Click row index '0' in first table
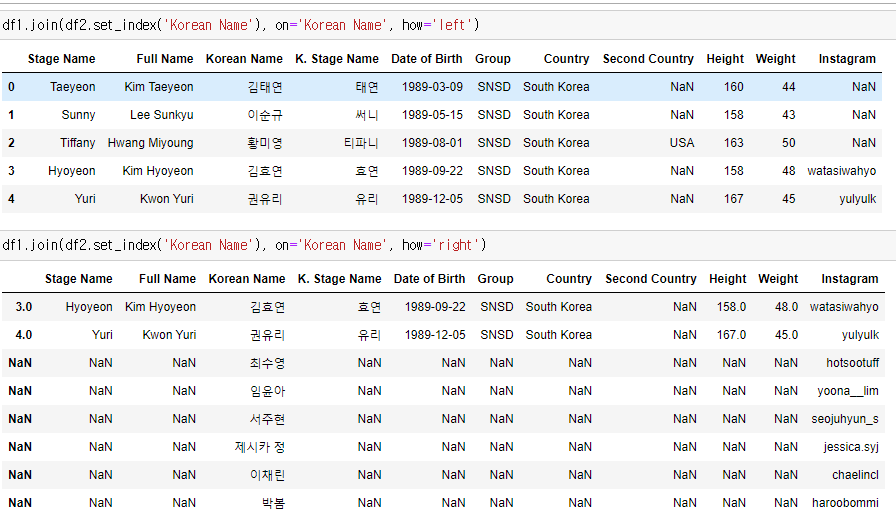Viewport: 896px width, 521px height. point(11,87)
